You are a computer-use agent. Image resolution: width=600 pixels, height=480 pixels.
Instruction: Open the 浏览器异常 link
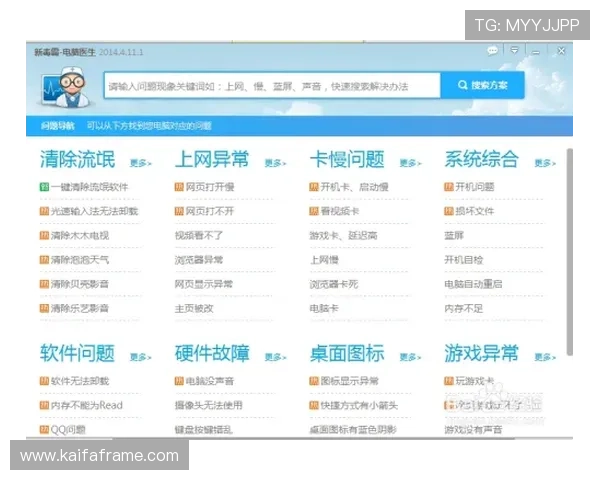point(199,260)
